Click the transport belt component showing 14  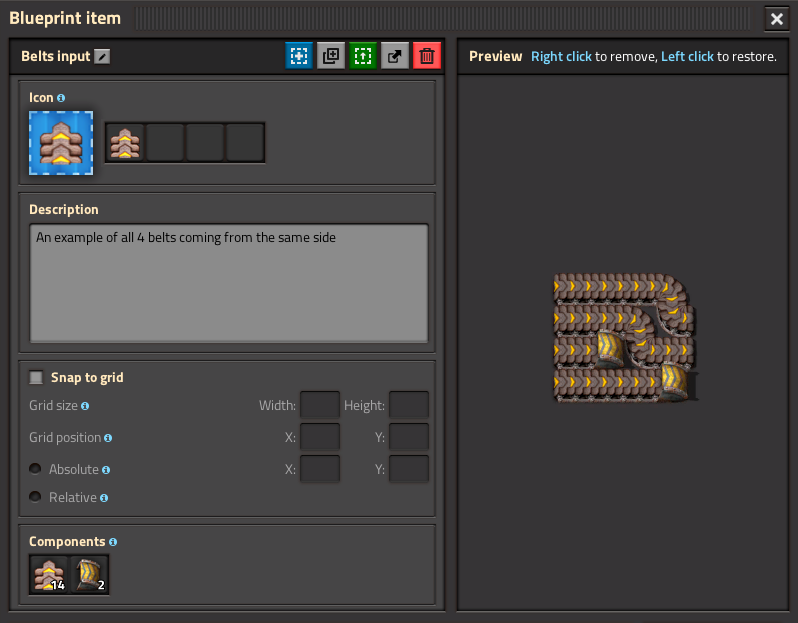click(49, 575)
